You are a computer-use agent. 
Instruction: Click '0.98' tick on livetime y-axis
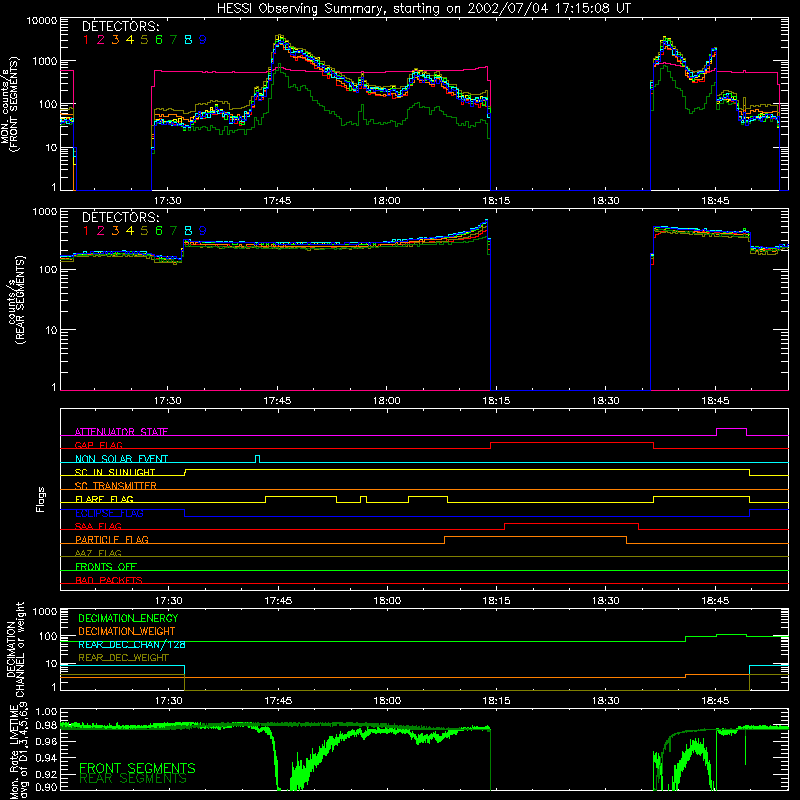(x=46, y=725)
